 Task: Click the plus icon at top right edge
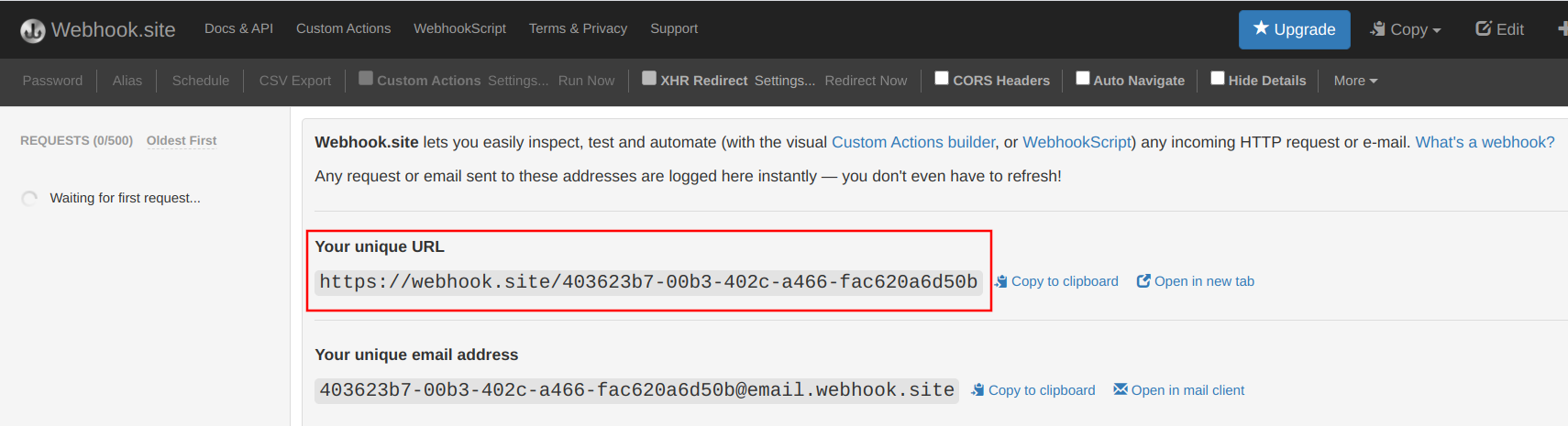tap(1562, 29)
